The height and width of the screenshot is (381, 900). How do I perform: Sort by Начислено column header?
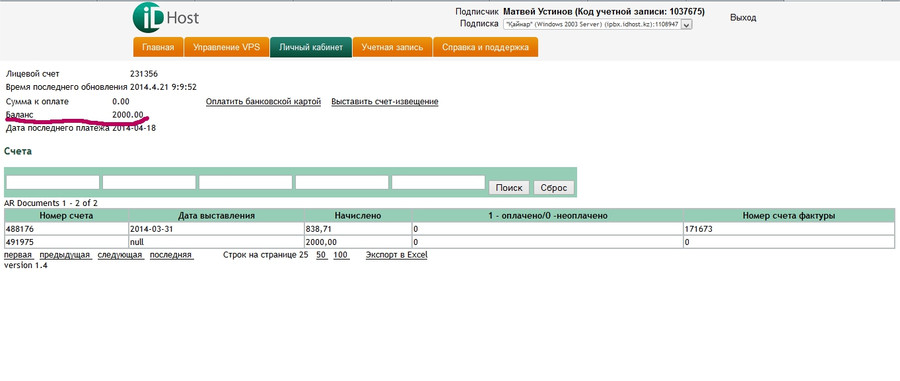click(358, 215)
